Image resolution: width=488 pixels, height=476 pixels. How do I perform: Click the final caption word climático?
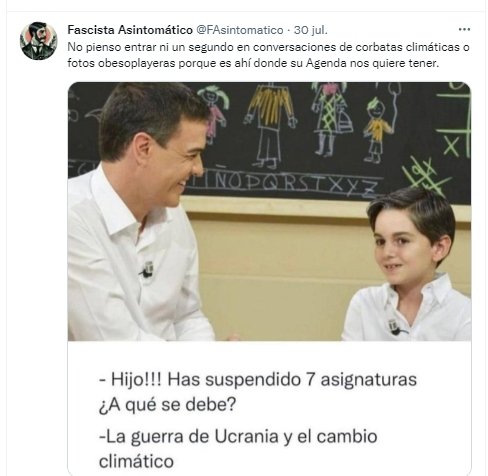pos(136,461)
